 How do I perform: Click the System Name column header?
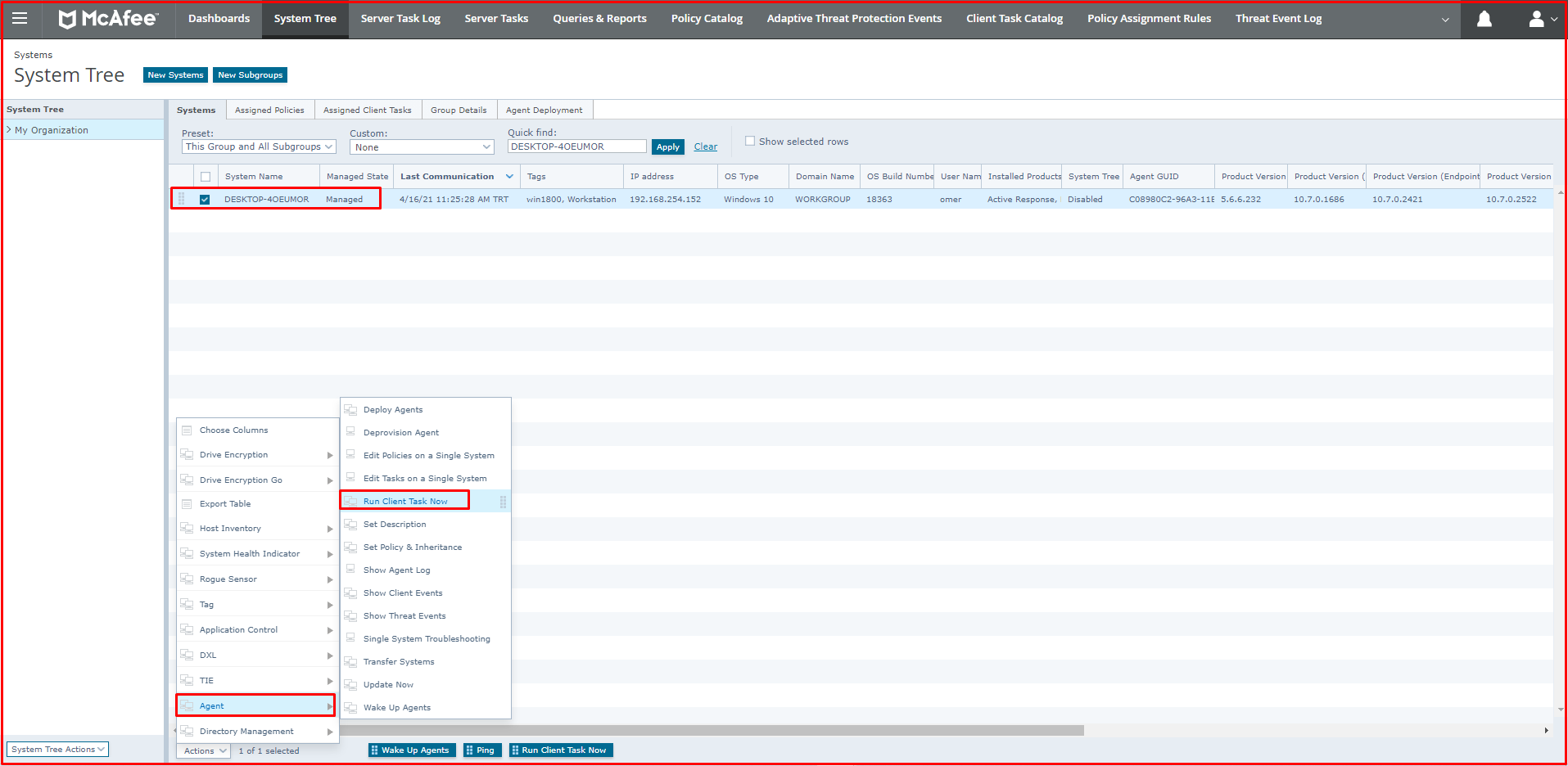point(269,177)
